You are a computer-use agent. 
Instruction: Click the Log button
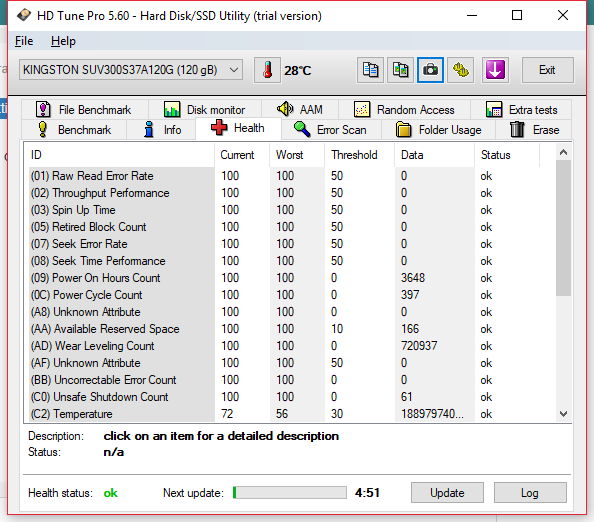(530, 492)
